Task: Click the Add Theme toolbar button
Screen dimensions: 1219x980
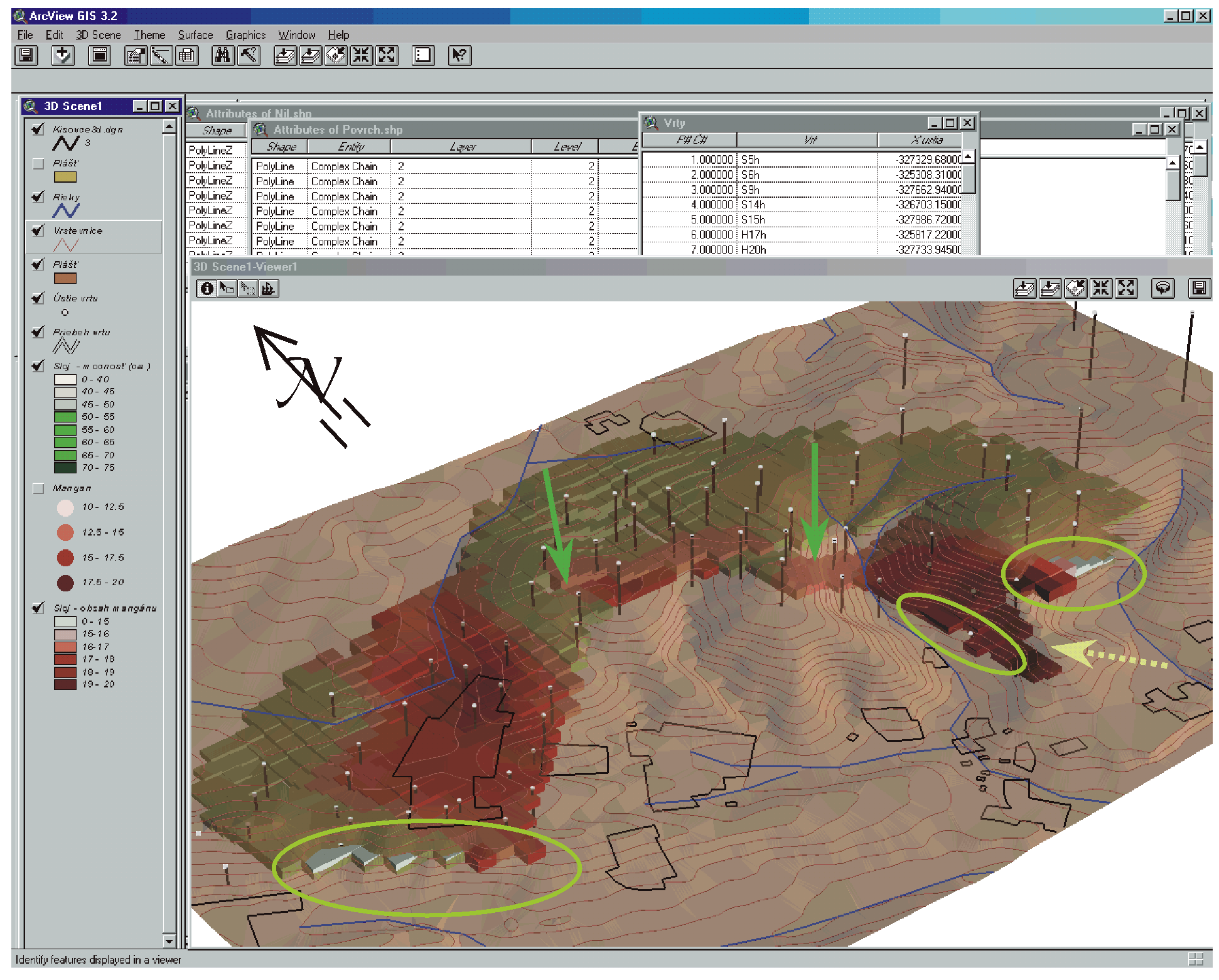Action: coord(63,56)
